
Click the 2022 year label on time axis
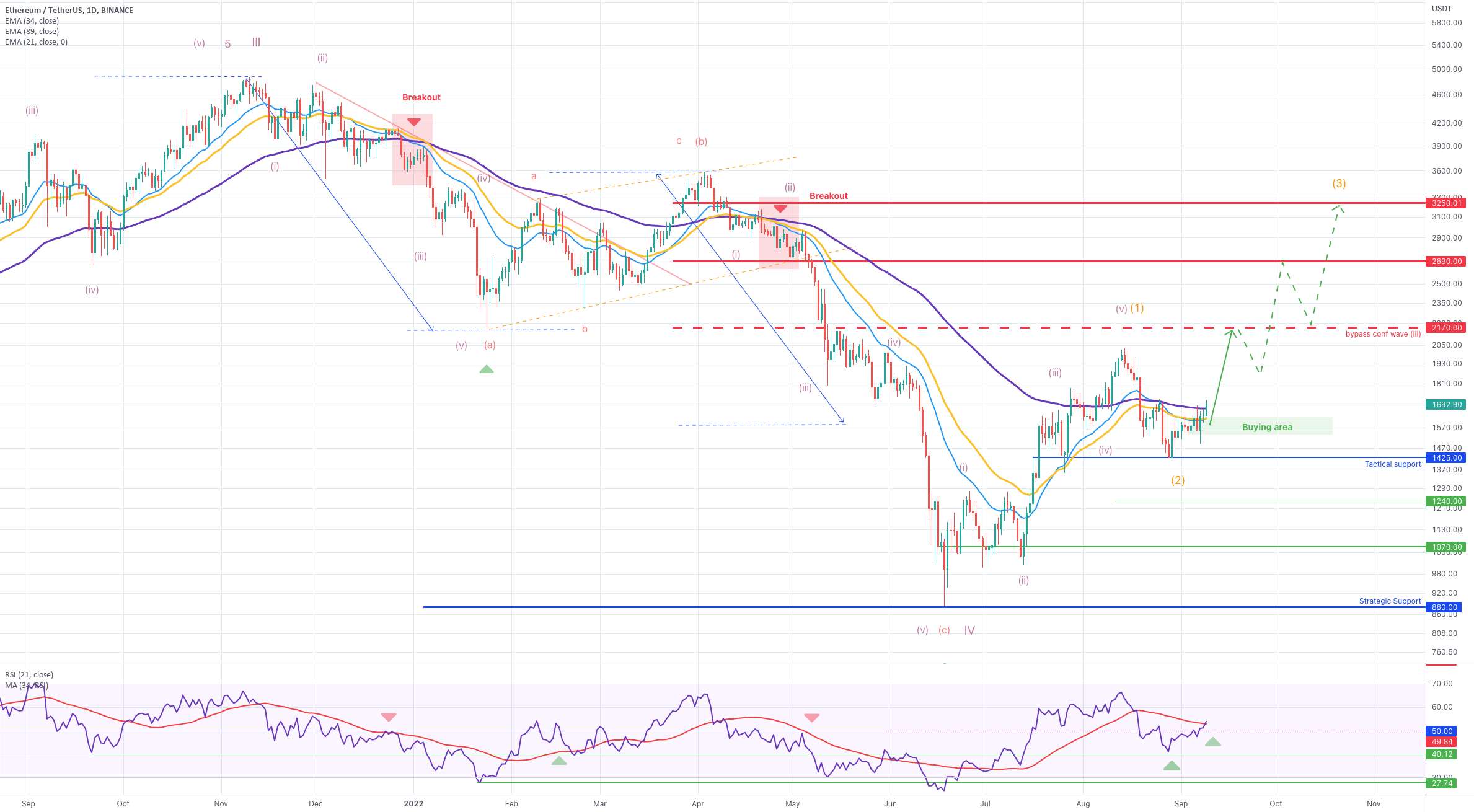coord(413,804)
